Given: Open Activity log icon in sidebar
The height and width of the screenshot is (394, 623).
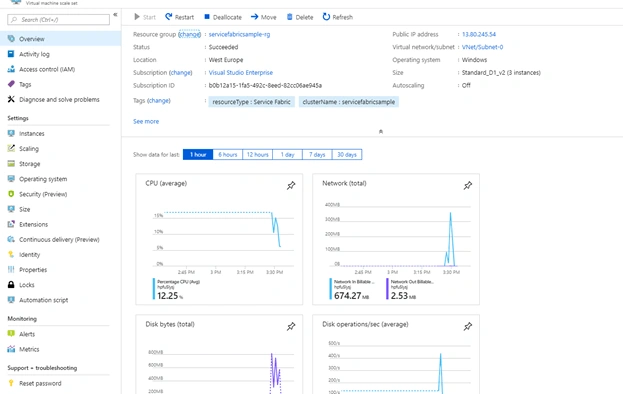Looking at the screenshot, I should tap(11, 54).
